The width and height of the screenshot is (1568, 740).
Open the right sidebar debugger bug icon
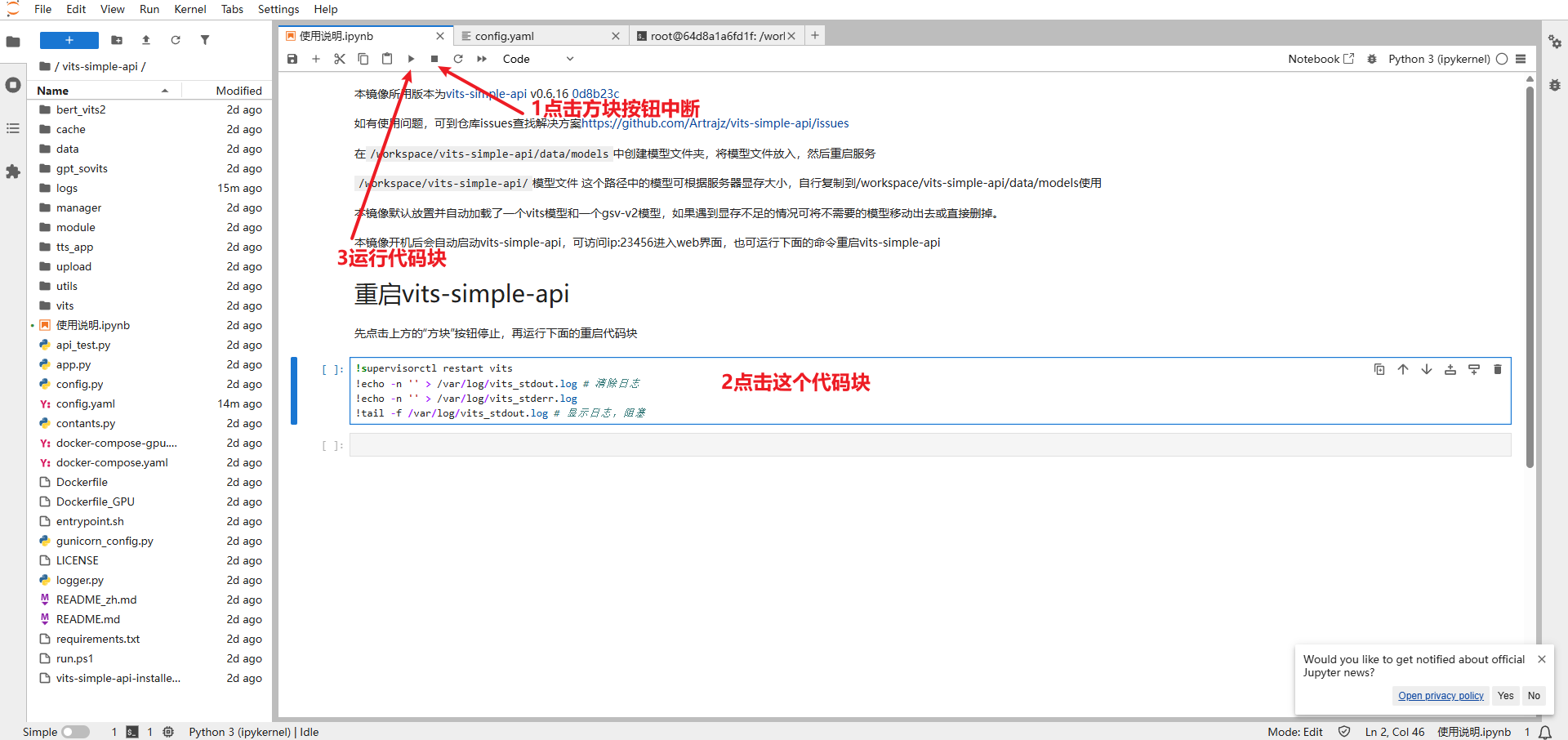point(1555,85)
